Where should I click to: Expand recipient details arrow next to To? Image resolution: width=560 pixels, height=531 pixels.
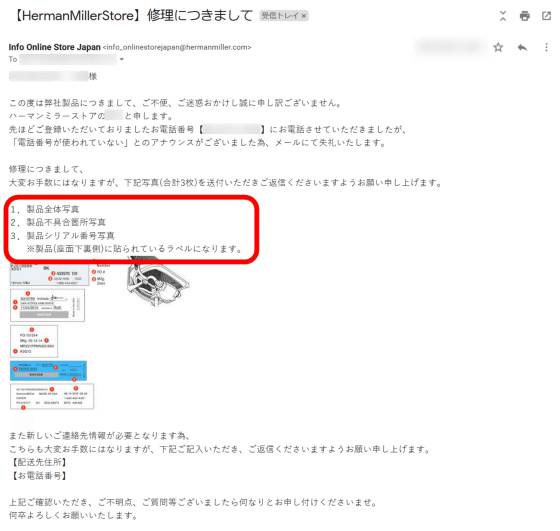tap(121, 59)
